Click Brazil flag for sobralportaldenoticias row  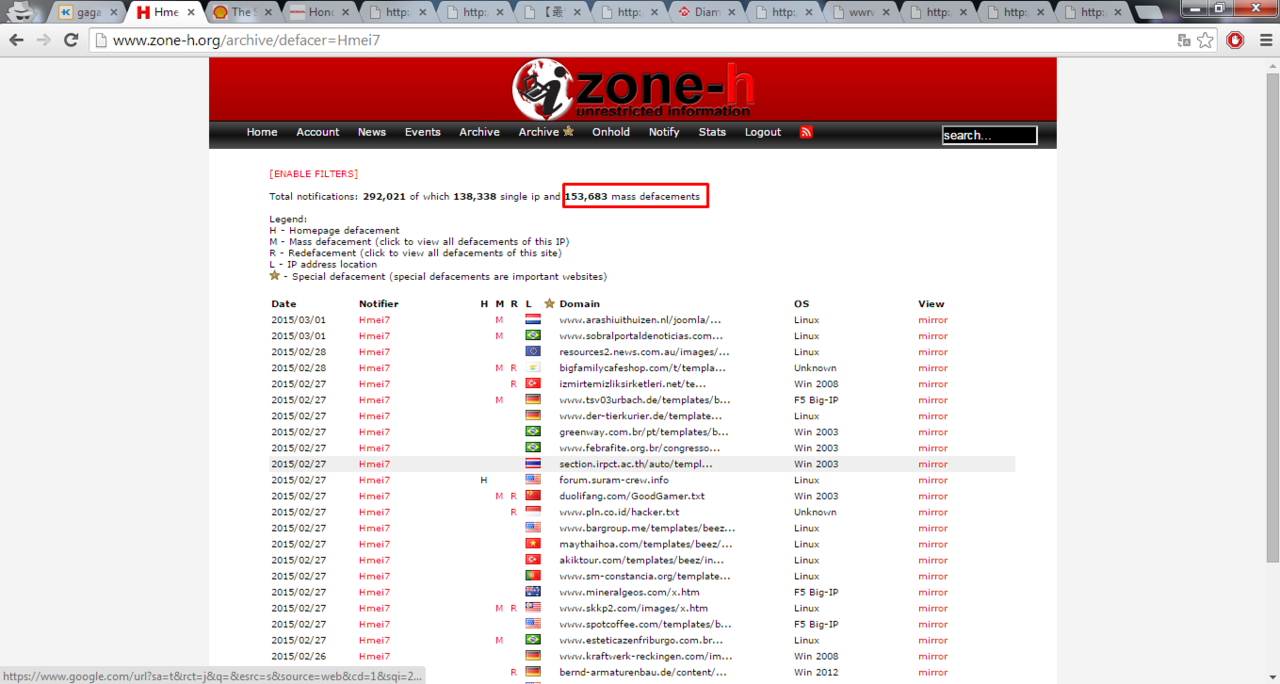tap(533, 336)
